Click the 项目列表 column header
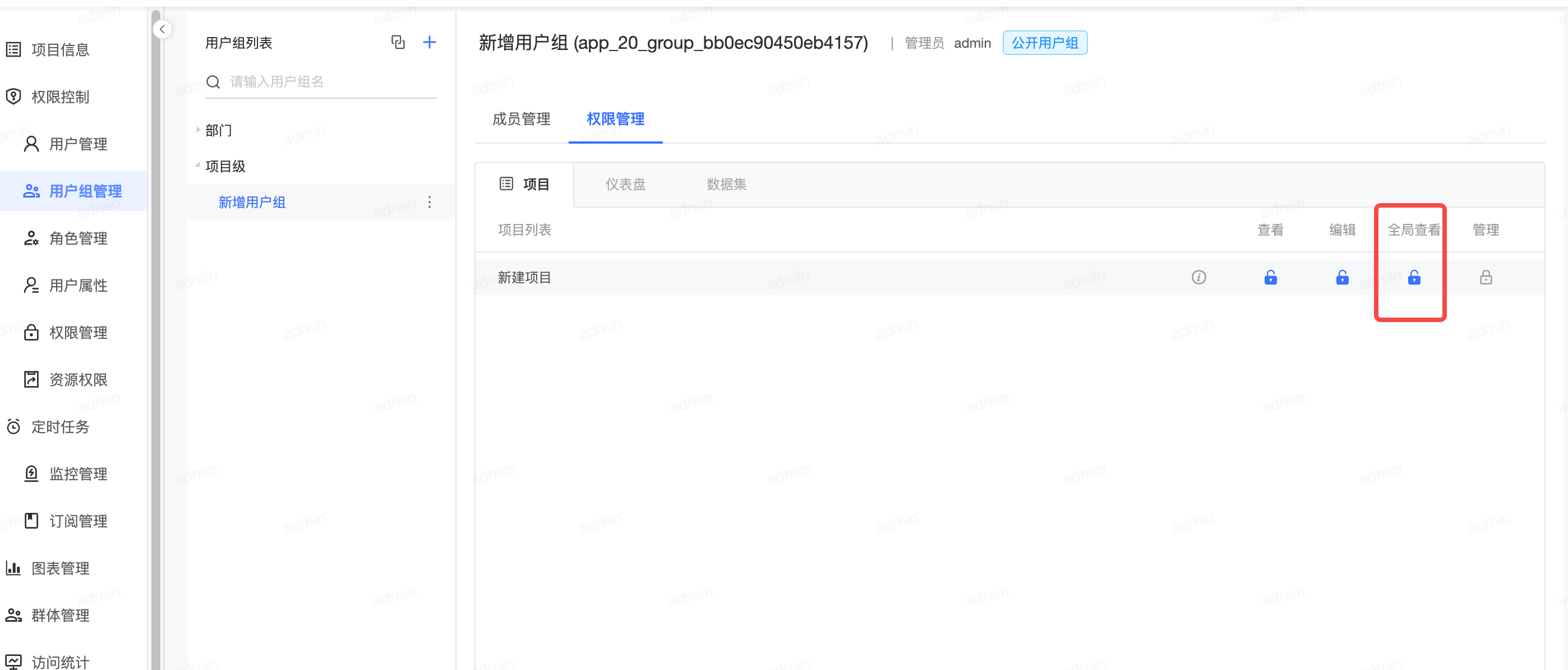1568x670 pixels. (x=524, y=230)
